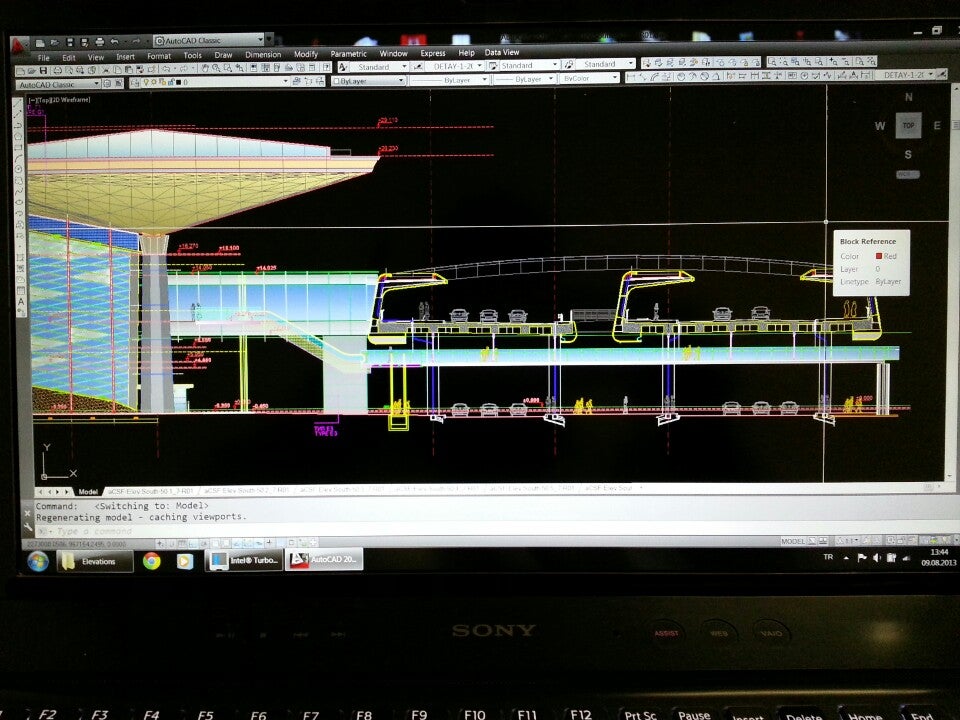This screenshot has height=720, width=960.
Task: Click the Red color swatch in Block Reference tooltip
Action: tap(879, 257)
